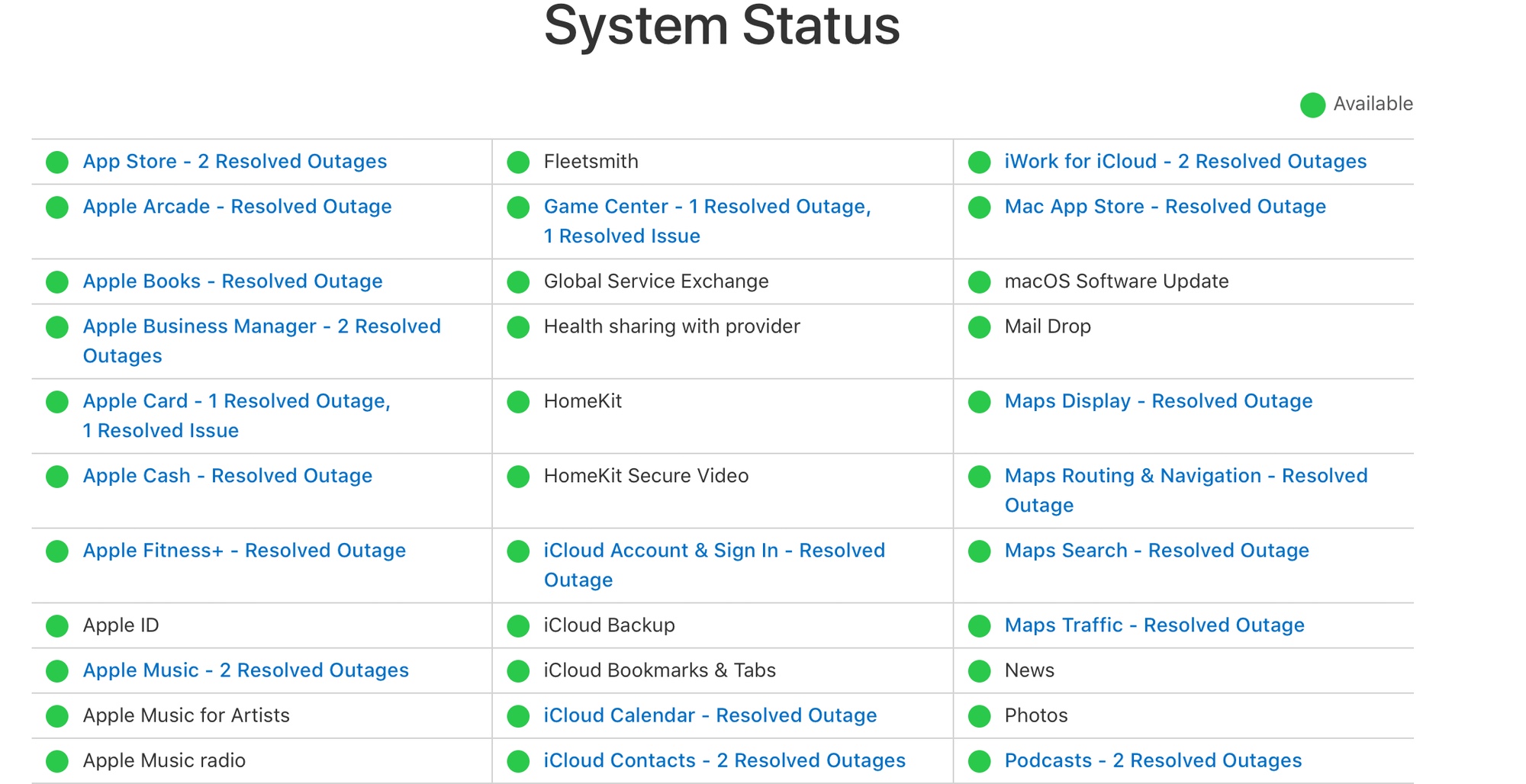Click green status dot beside iCloud Calendar
Screen dimensions: 1526x784
click(x=518, y=716)
